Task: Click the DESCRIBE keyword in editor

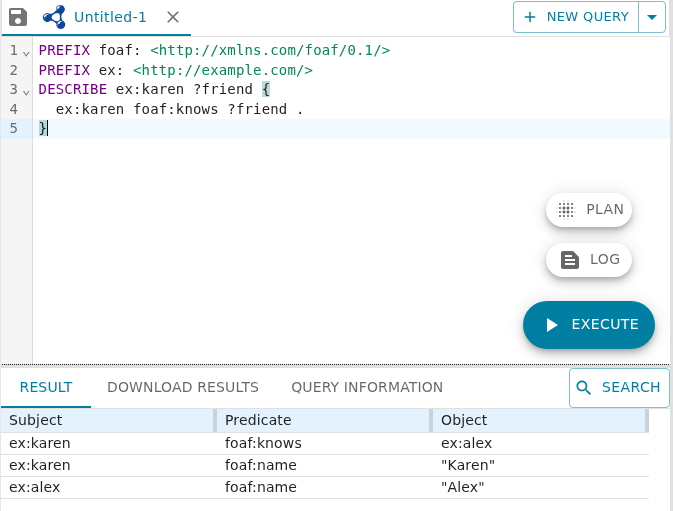Action: [73, 89]
